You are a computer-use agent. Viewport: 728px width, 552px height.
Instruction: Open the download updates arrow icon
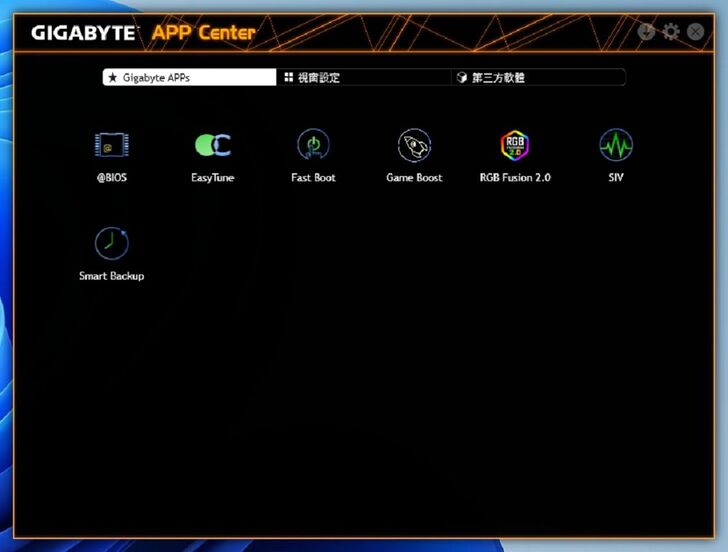click(x=646, y=32)
